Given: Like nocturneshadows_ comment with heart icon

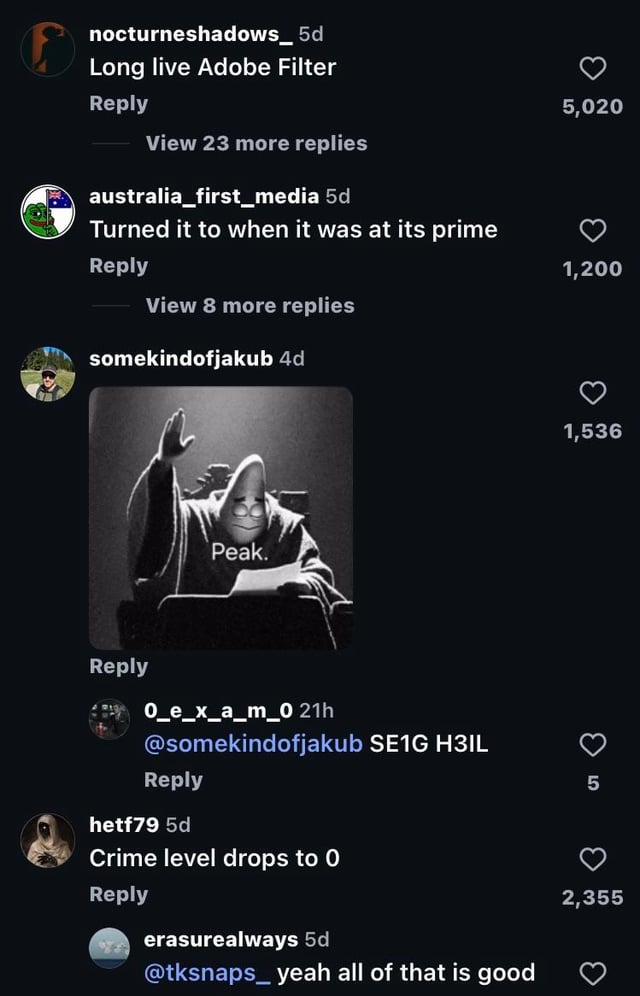Looking at the screenshot, I should click(x=593, y=68).
